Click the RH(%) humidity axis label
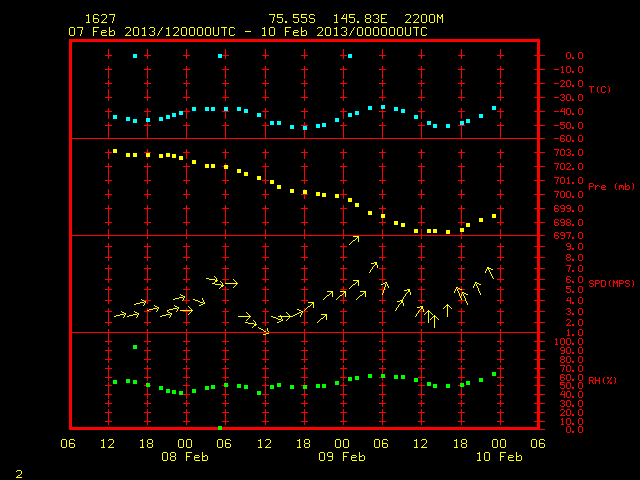 (x=602, y=380)
